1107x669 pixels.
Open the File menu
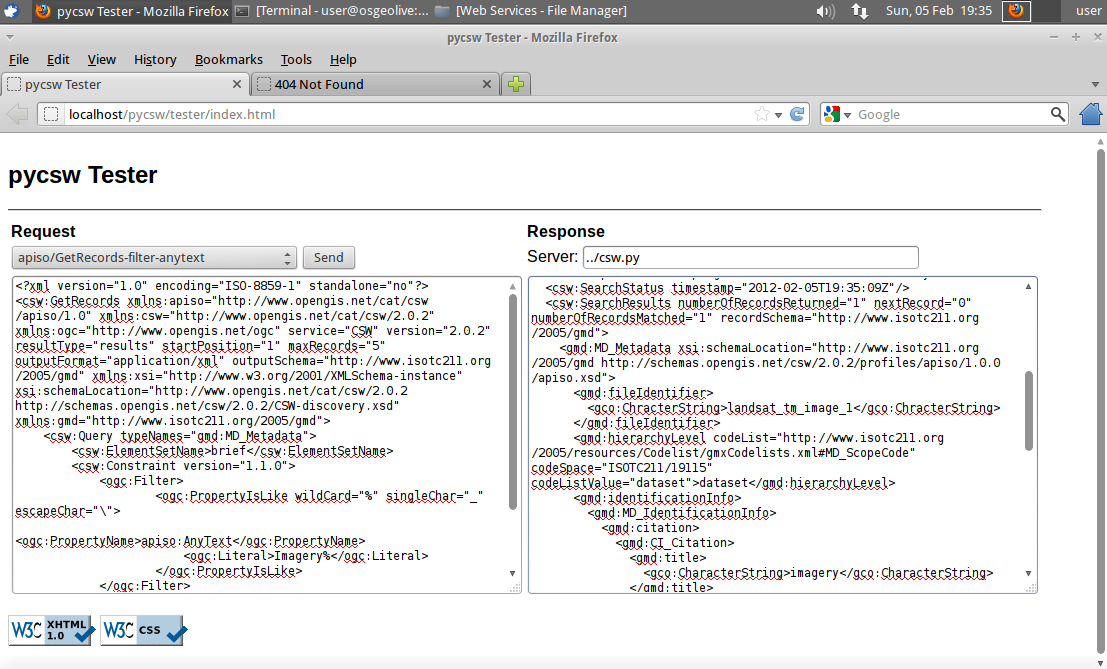(19, 59)
